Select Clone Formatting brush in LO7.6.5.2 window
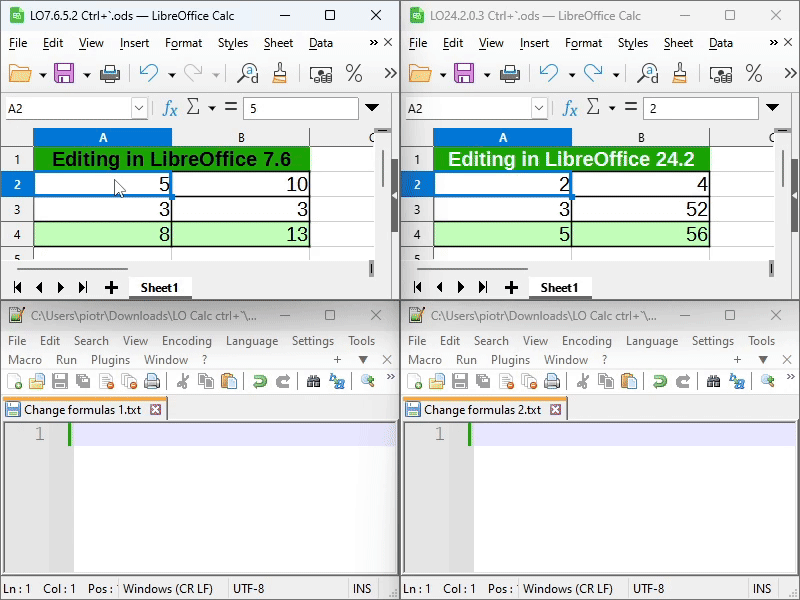Screen dimensions: 800x600 point(279,73)
